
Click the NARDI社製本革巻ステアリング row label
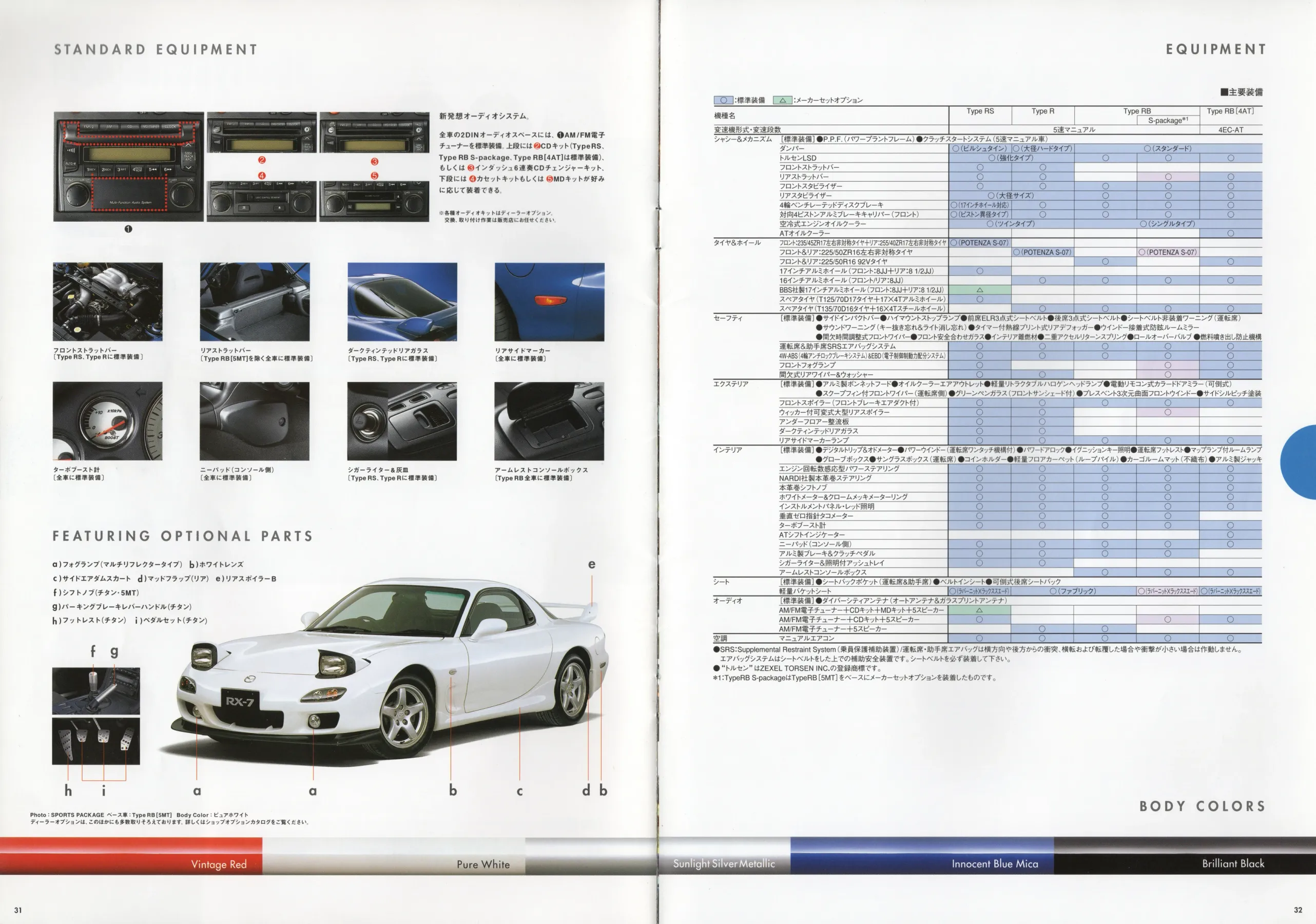pyautogui.click(x=825, y=478)
